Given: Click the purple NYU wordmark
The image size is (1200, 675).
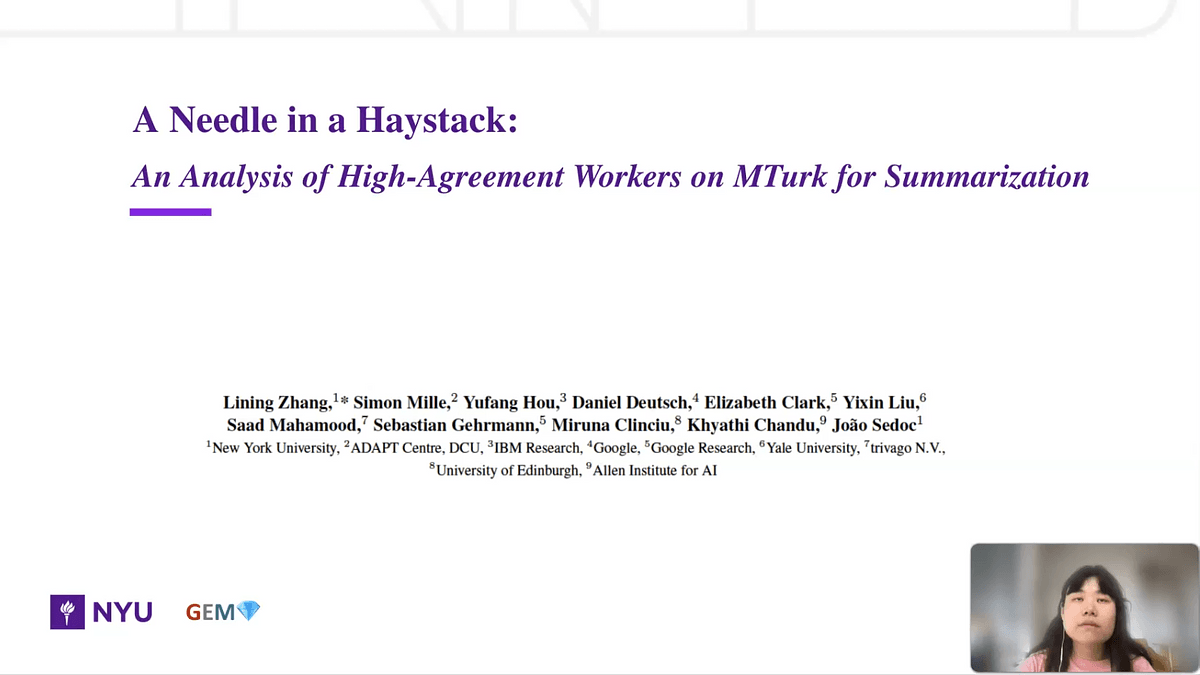Looking at the screenshot, I should click(122, 611).
